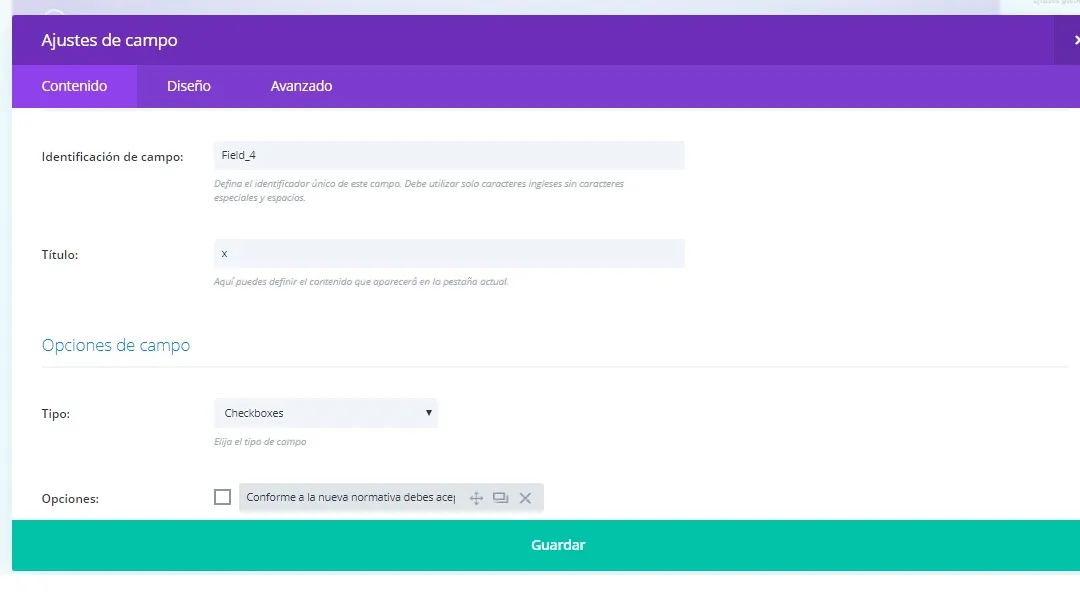Click the Identificación de campo input with Field_4
Image resolution: width=1080 pixels, height=596 pixels.
(449, 155)
